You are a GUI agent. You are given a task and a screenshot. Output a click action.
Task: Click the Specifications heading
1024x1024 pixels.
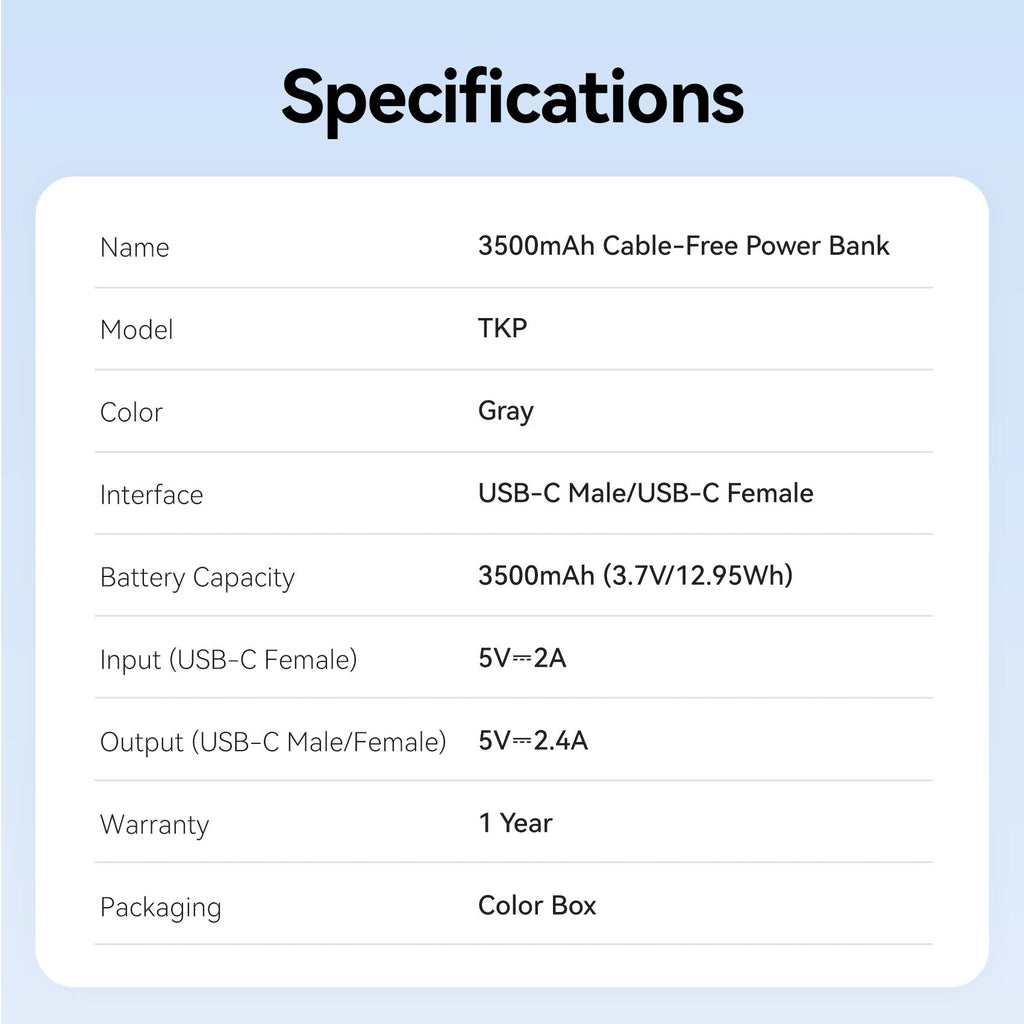point(512,97)
